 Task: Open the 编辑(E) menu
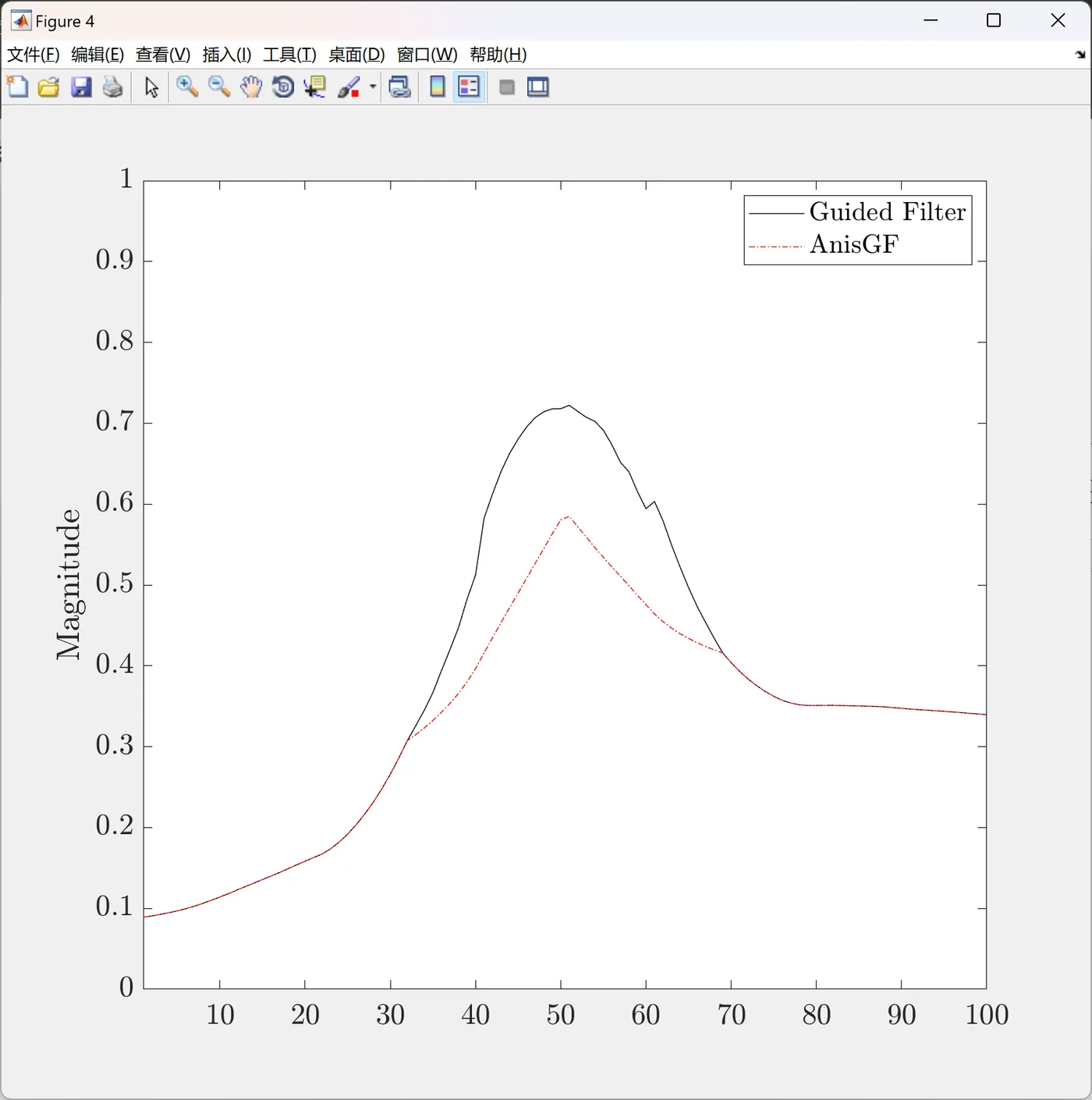coord(97,55)
